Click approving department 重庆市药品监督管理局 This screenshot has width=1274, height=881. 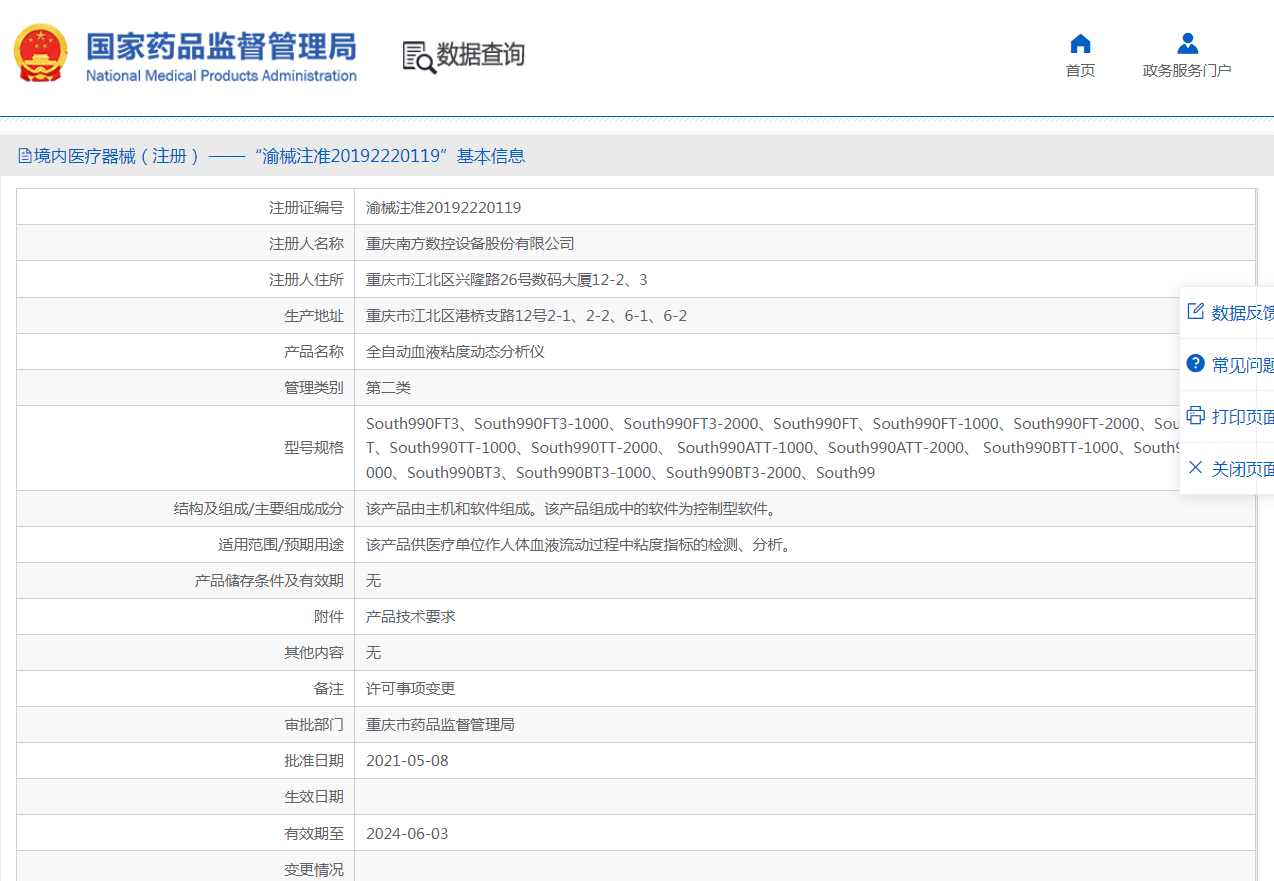[440, 725]
